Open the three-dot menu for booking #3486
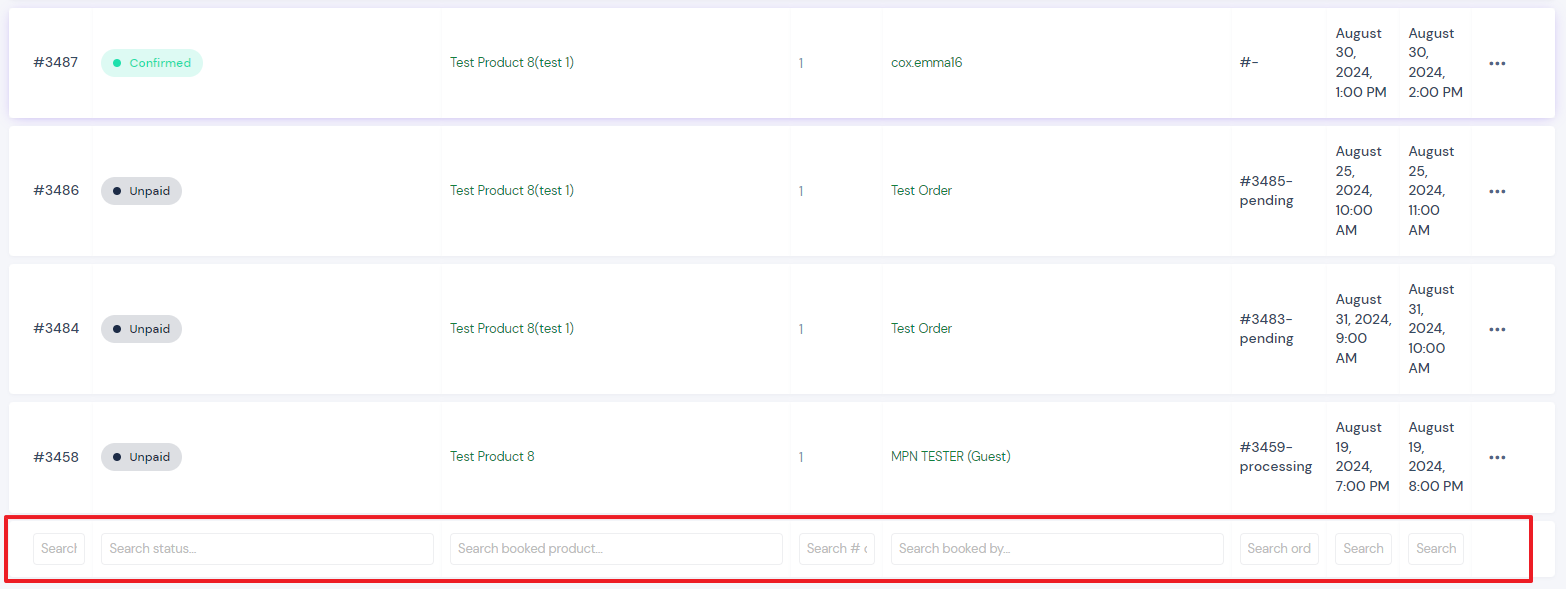The width and height of the screenshot is (1566, 589). pyautogui.click(x=1497, y=191)
